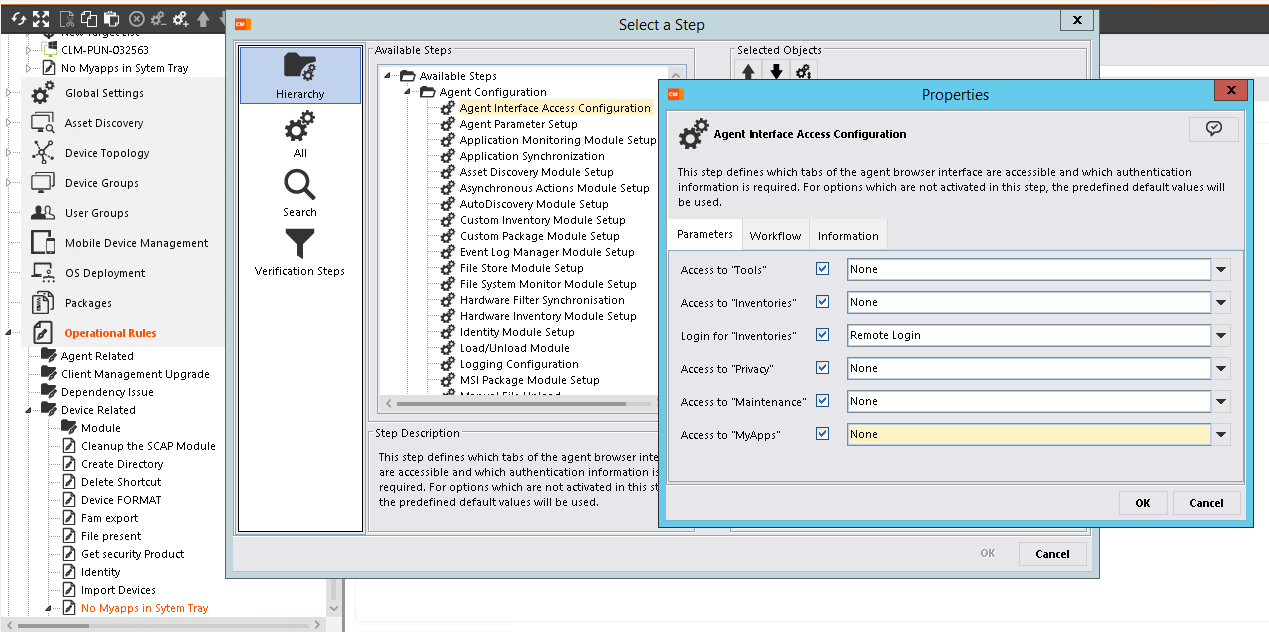
Task: Click OK in the Properties dialog
Action: point(1143,503)
